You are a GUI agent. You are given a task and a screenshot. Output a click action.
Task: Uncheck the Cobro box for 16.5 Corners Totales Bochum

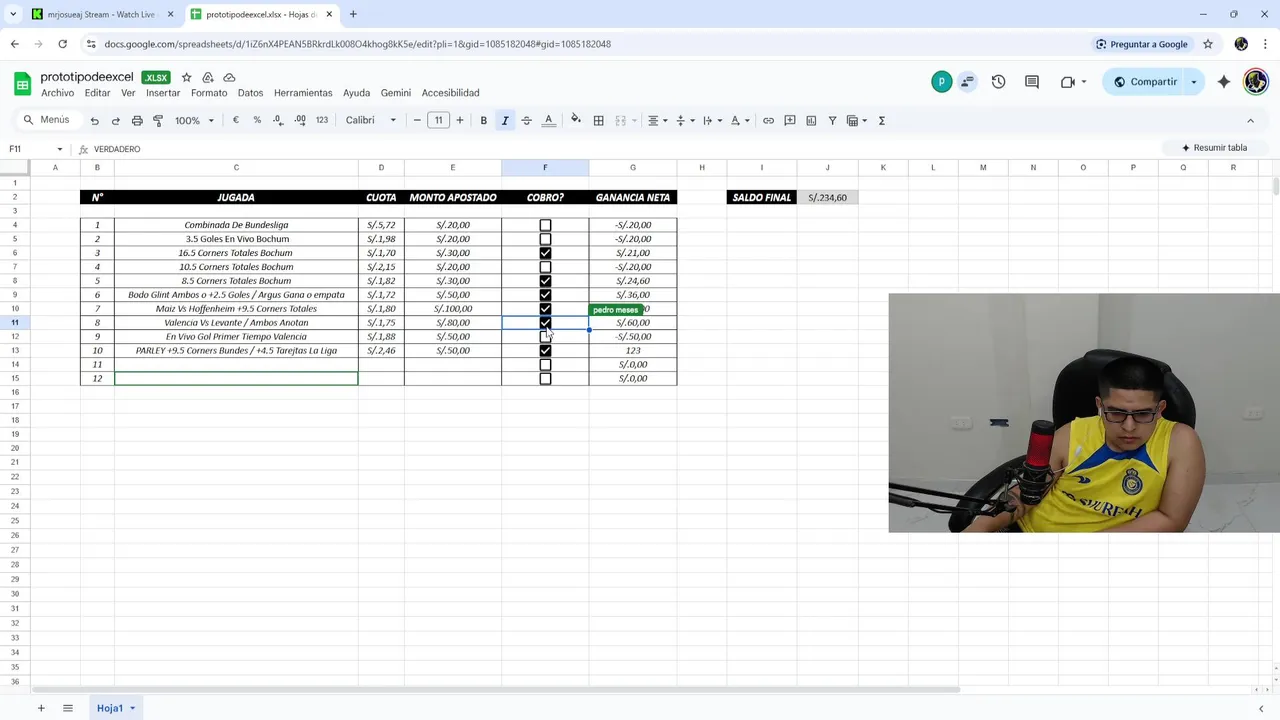click(545, 253)
